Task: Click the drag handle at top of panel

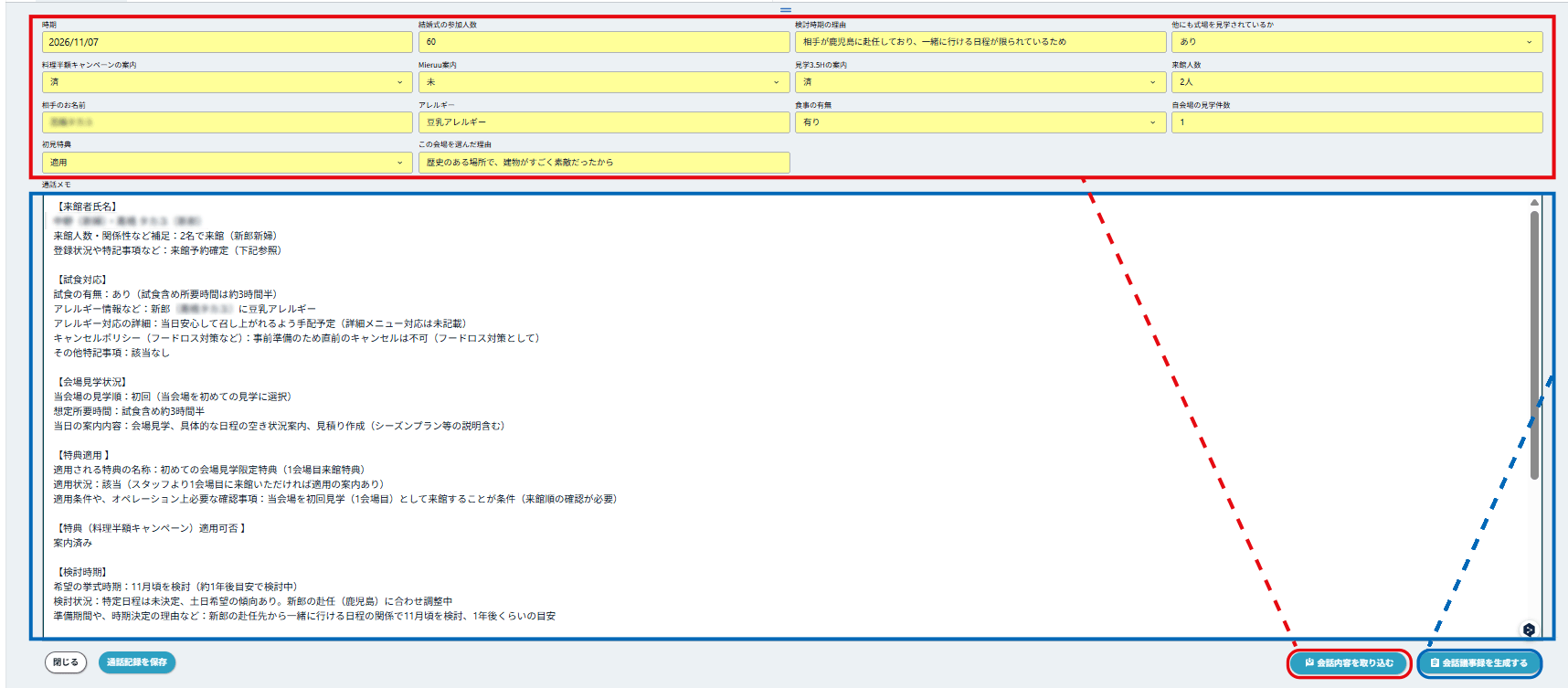Action: [785, 10]
